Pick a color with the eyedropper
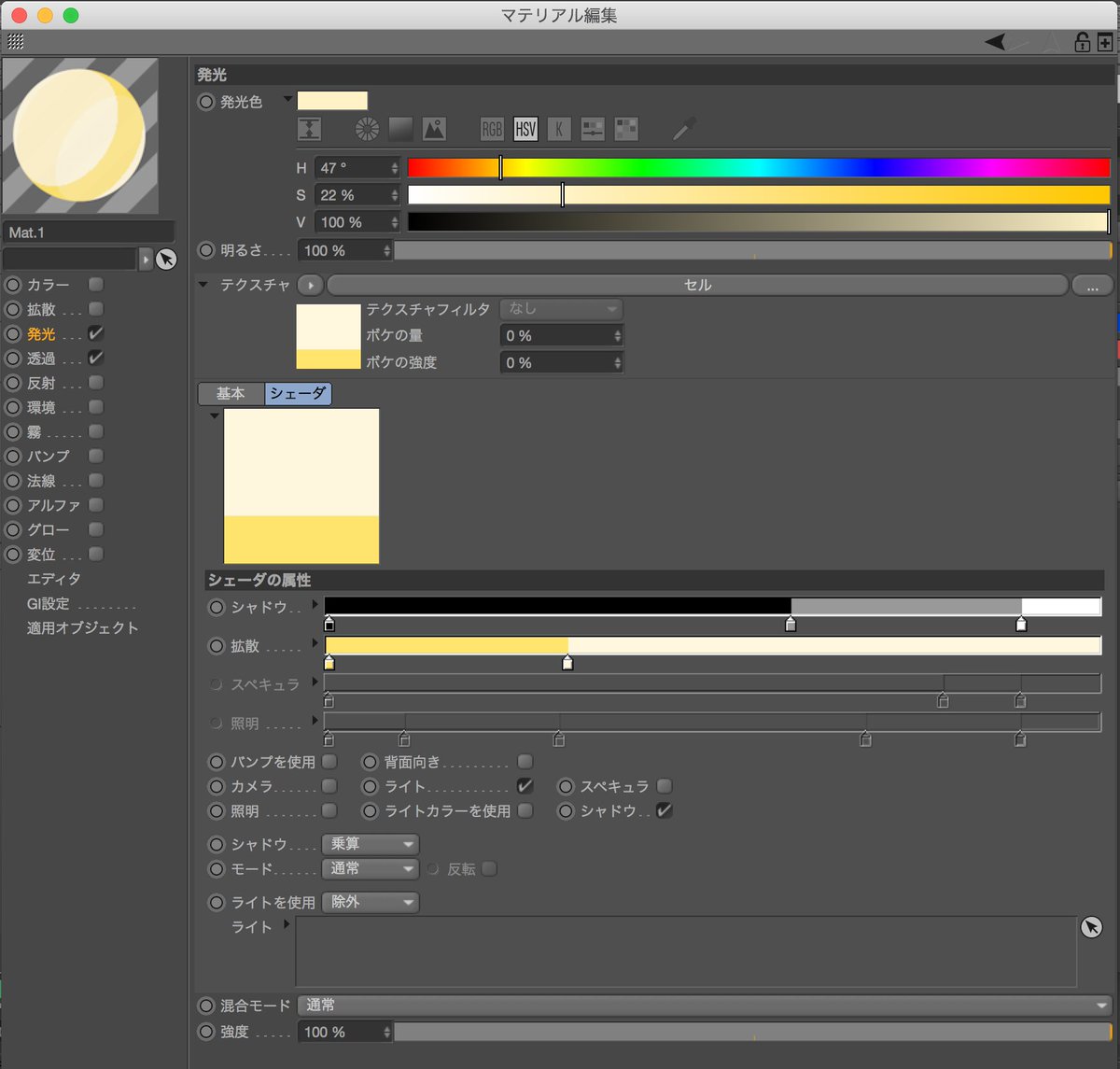Image resolution: width=1120 pixels, height=1069 pixels. coord(684,129)
